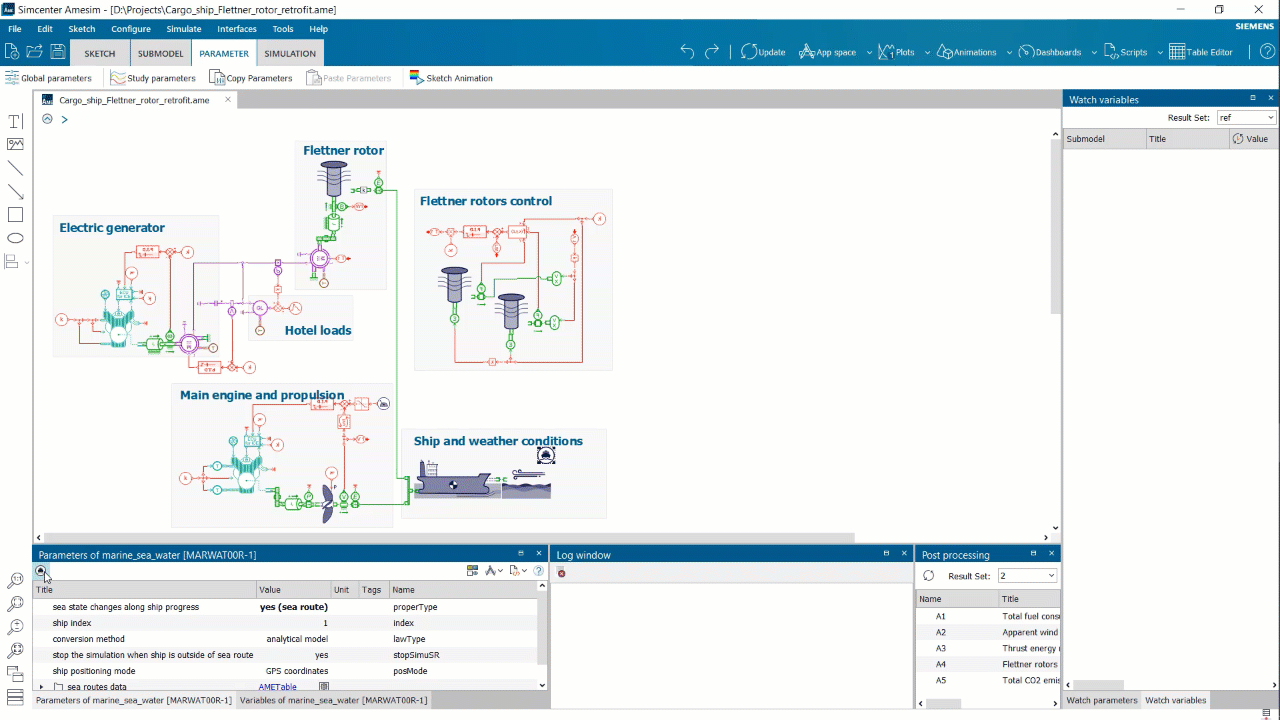1280x720 pixels.
Task: Switch to Variables of marine_sea_water tab
Action: click(333, 700)
